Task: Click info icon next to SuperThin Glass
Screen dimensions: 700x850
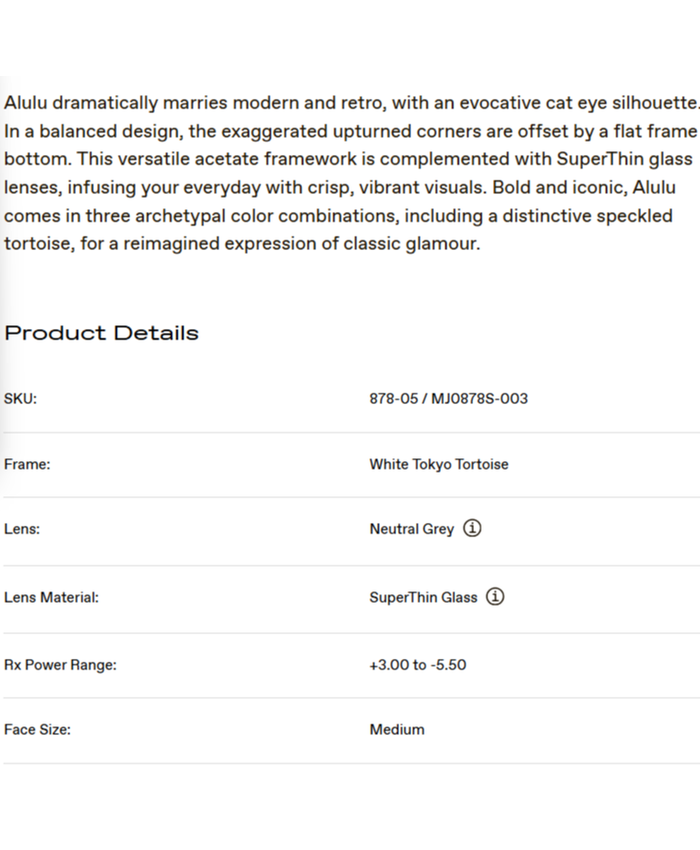Action: point(495,597)
